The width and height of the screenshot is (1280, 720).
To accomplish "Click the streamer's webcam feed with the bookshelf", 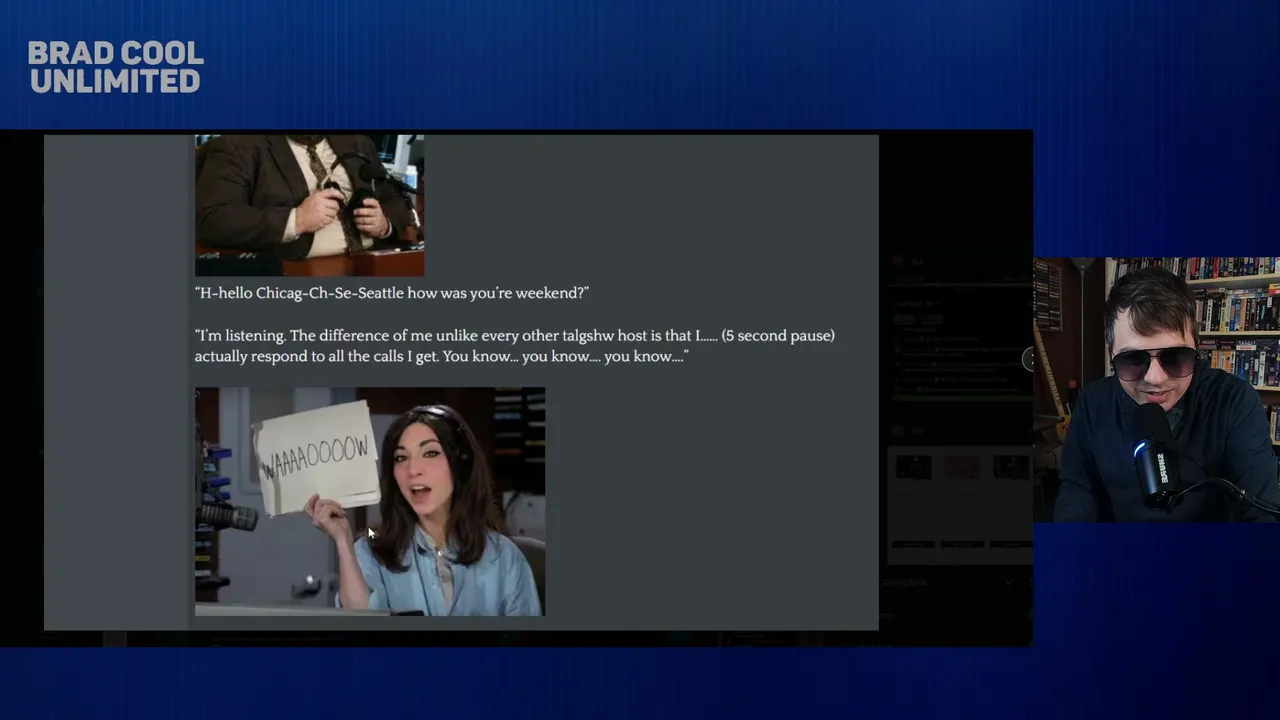I will [1156, 390].
